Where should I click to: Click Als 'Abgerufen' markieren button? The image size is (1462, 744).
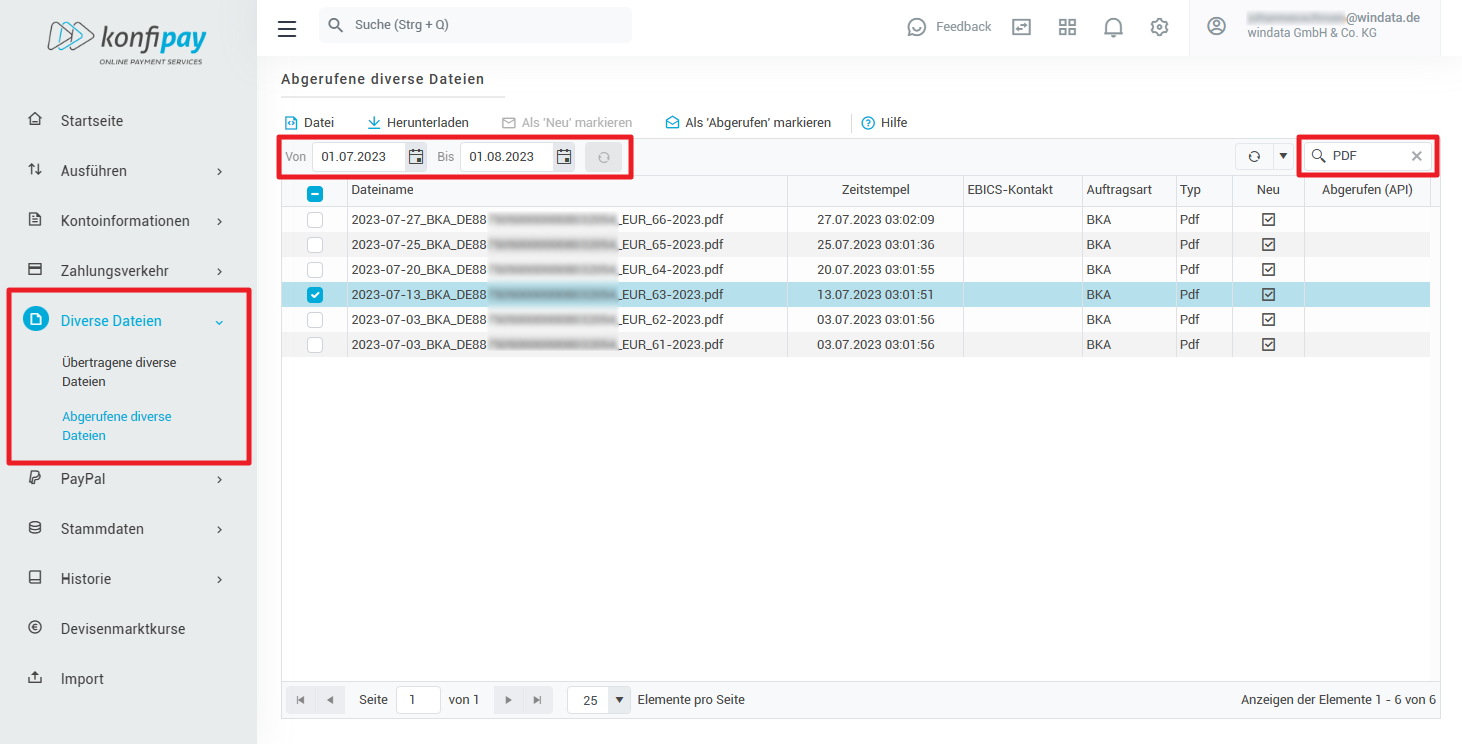point(748,123)
